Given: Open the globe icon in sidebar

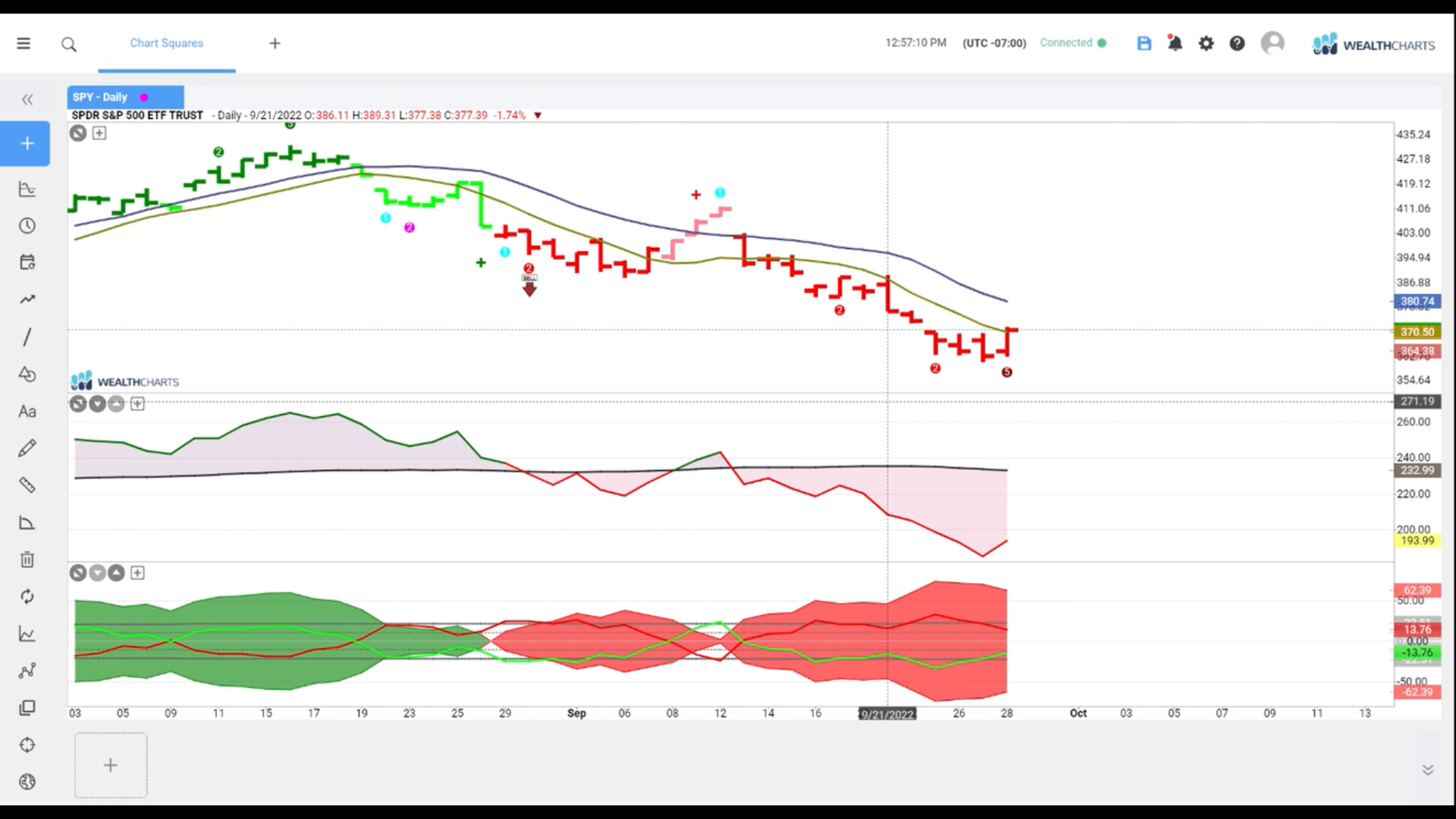Looking at the screenshot, I should pyautogui.click(x=27, y=782).
